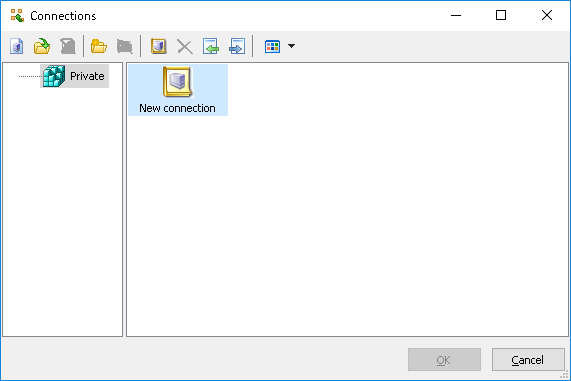Viewport: 571px width, 381px height.
Task: Click the Cancel button
Action: (x=528, y=360)
